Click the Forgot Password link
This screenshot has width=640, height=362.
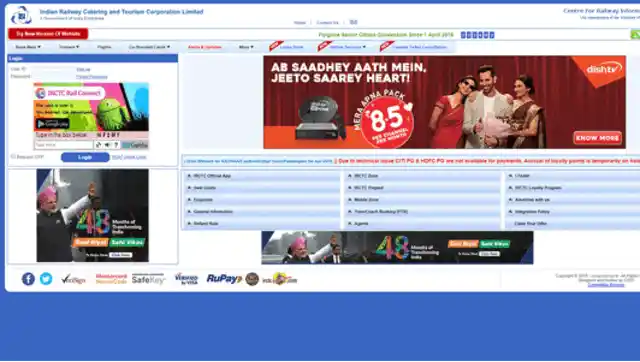click(x=92, y=77)
